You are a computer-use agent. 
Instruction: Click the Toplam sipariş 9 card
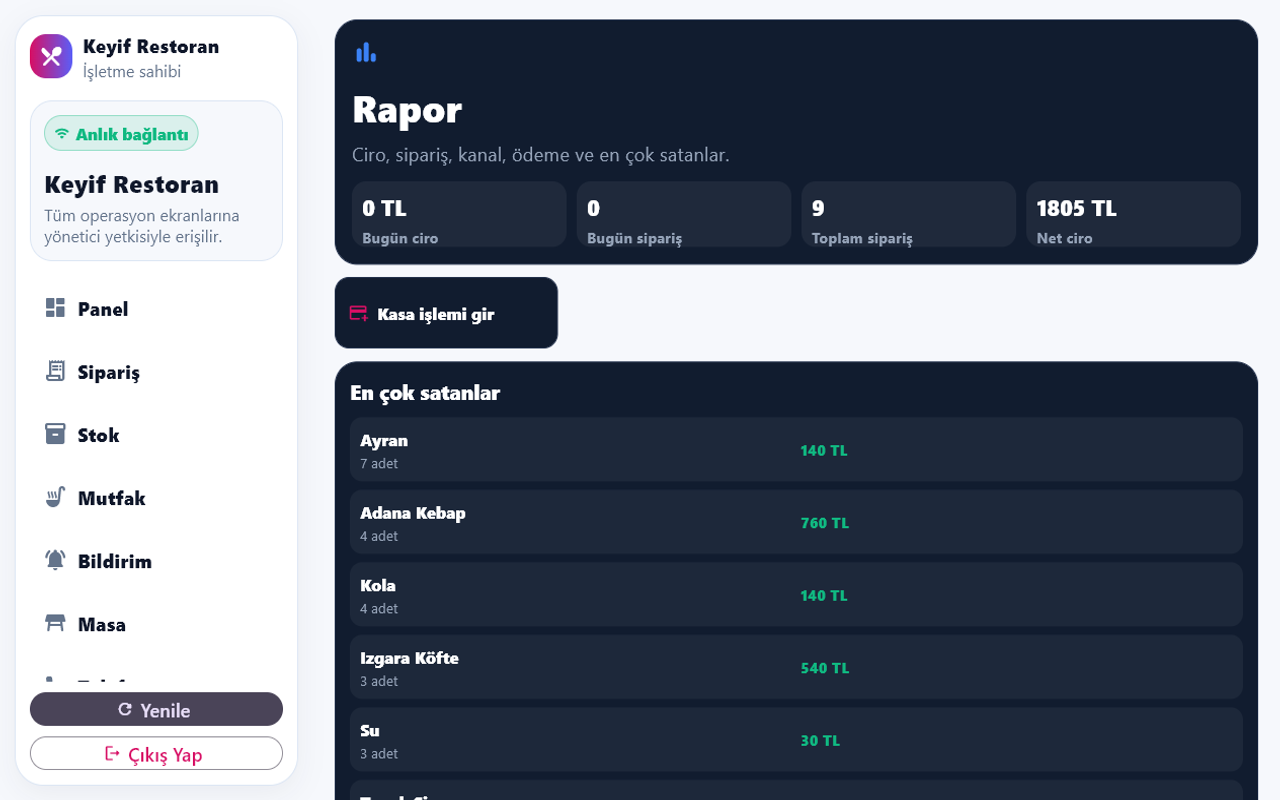coord(908,214)
